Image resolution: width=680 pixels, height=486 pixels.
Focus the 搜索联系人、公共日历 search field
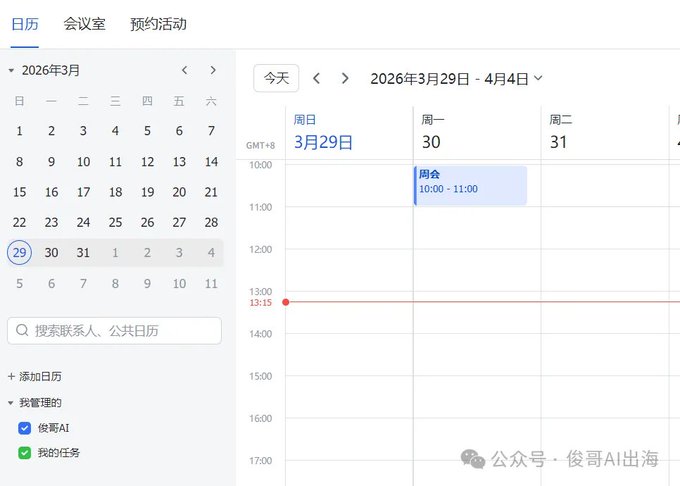[114, 331]
